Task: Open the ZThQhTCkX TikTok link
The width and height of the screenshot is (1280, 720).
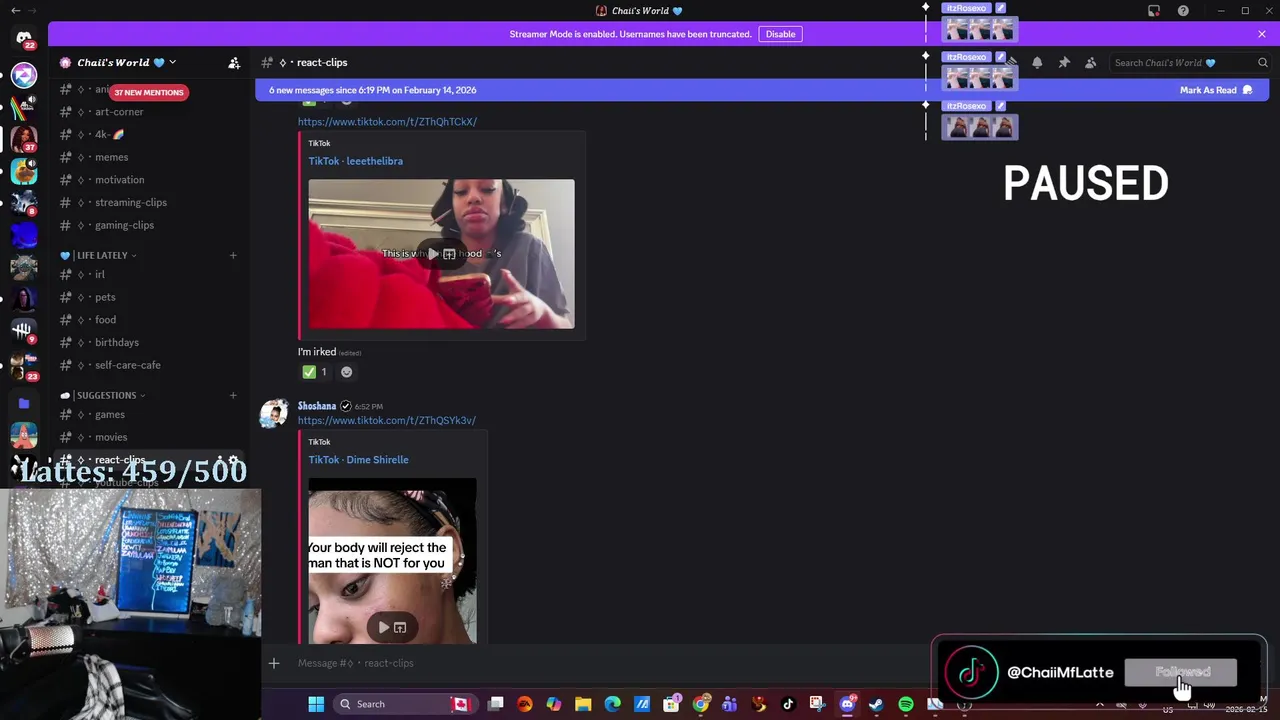Action: [x=387, y=122]
